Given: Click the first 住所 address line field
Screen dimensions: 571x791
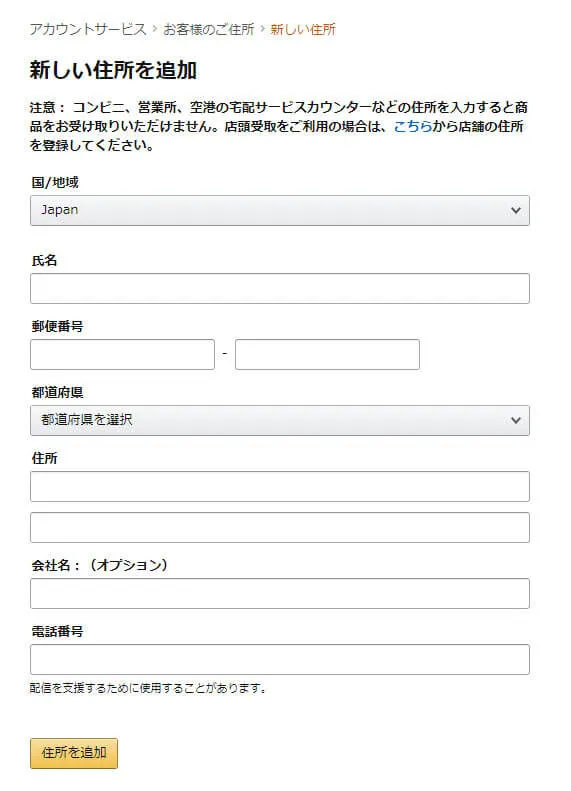Looking at the screenshot, I should pos(279,486).
